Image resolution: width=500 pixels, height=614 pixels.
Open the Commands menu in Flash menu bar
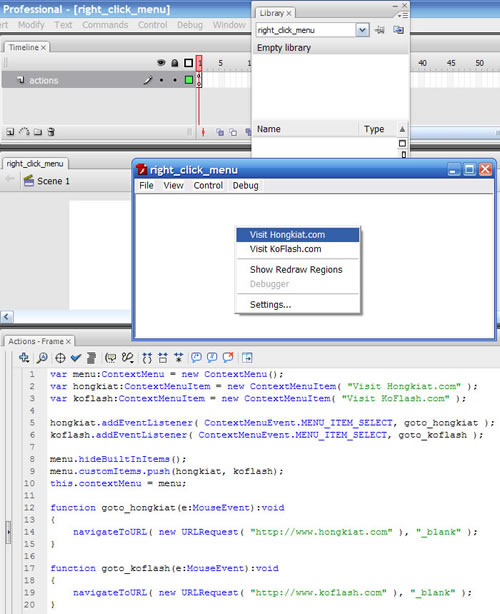click(105, 25)
